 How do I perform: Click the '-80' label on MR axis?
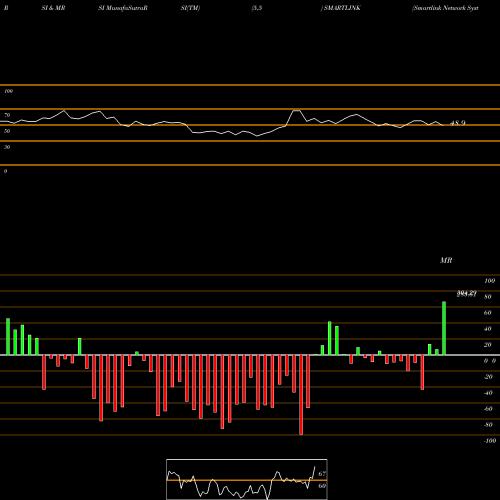click(488, 425)
